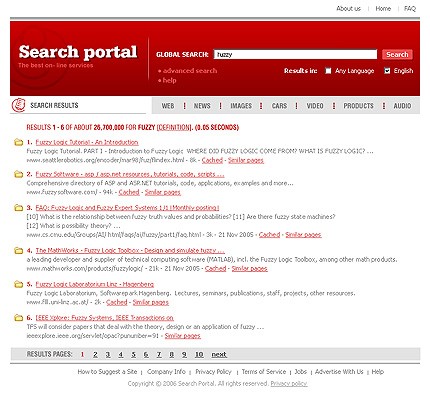Open Similar pages for uni-linz result

151,302
